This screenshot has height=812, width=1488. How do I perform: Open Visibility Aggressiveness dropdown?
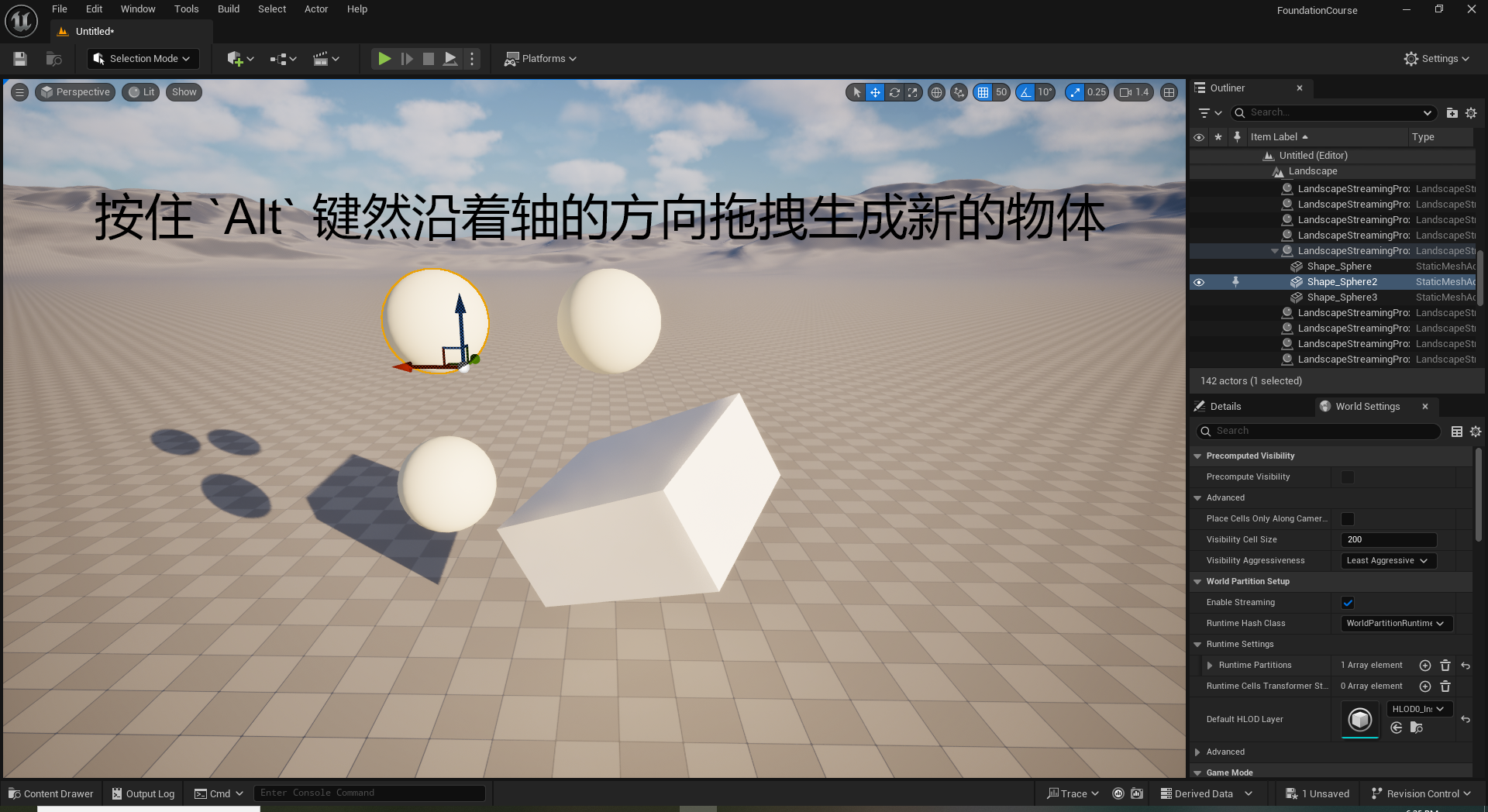[1389, 561]
